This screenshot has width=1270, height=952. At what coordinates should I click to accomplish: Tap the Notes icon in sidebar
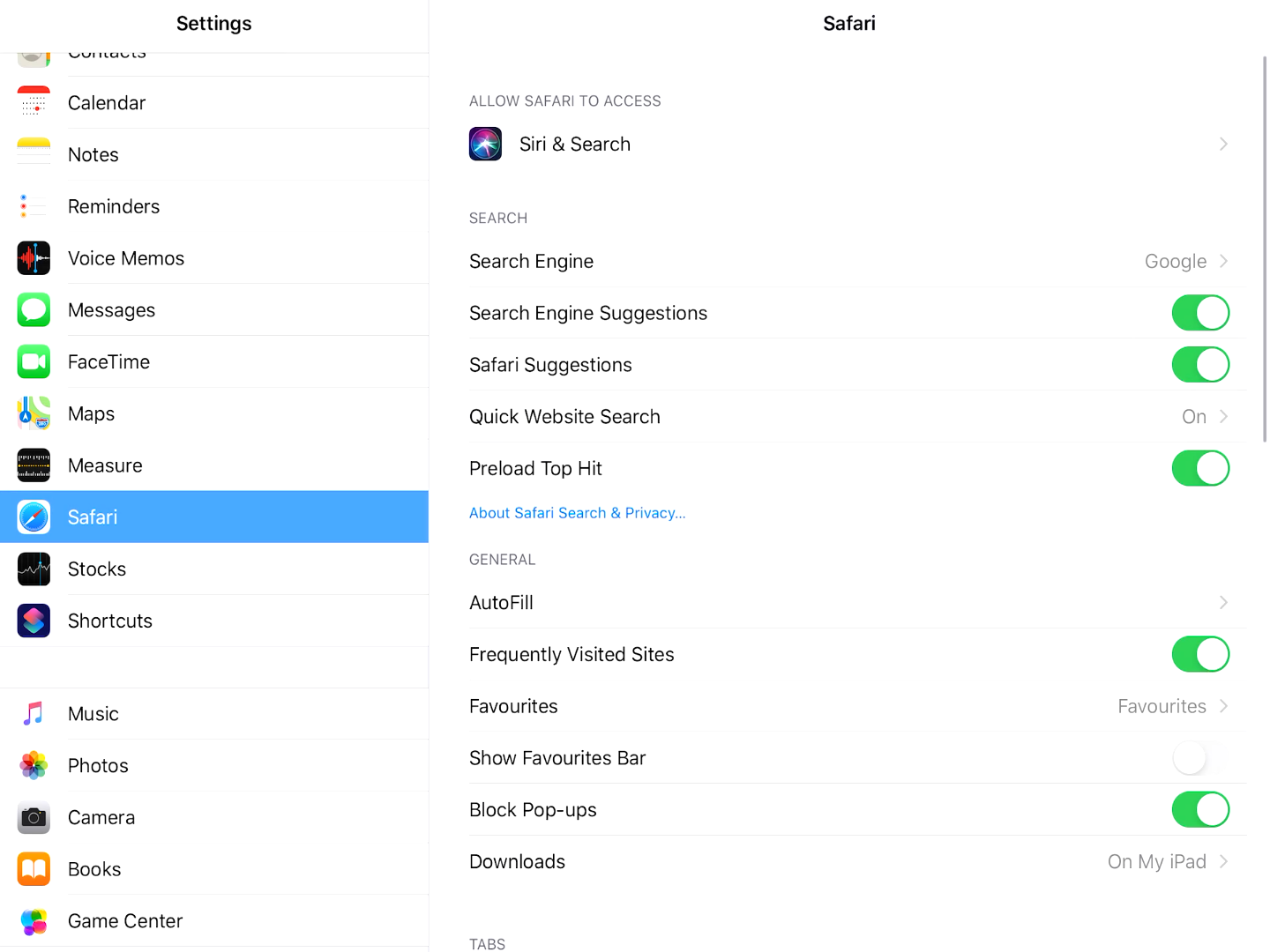34,154
